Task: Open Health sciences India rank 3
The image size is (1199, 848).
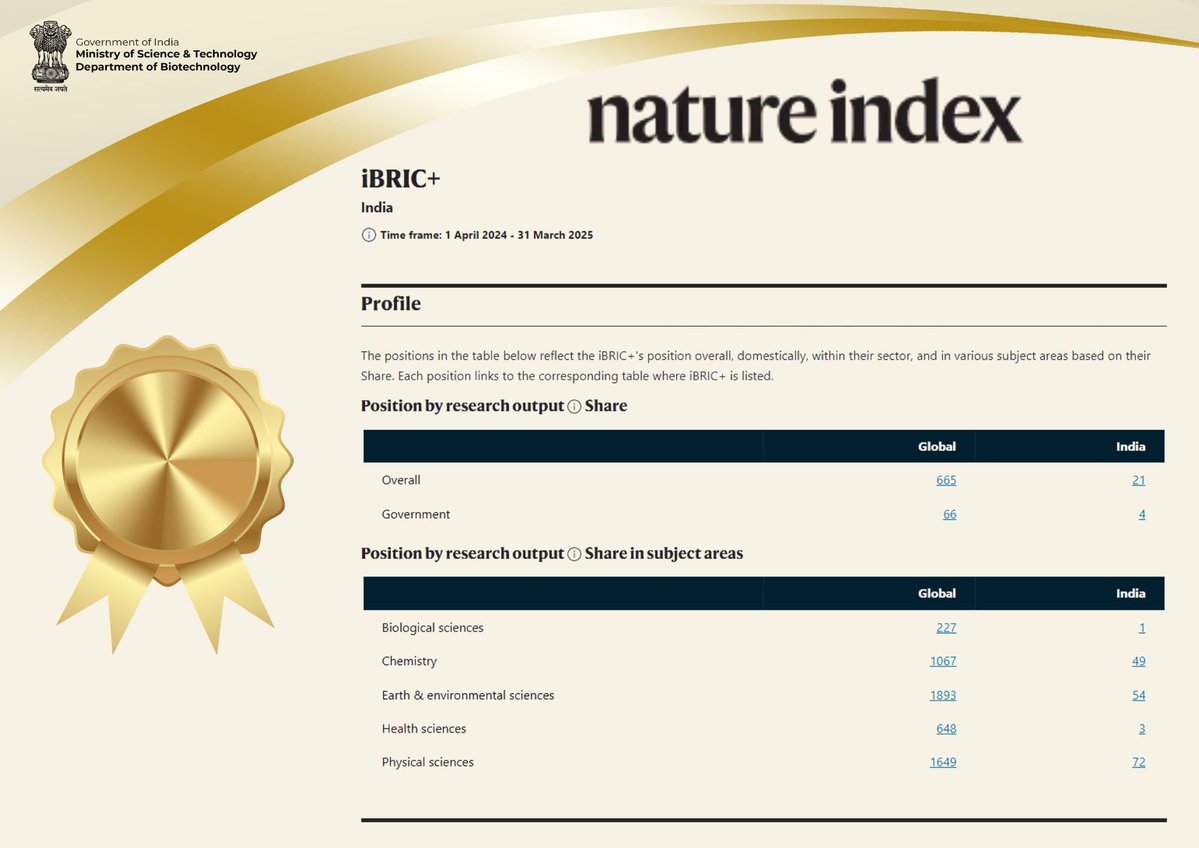Action: (x=1142, y=729)
